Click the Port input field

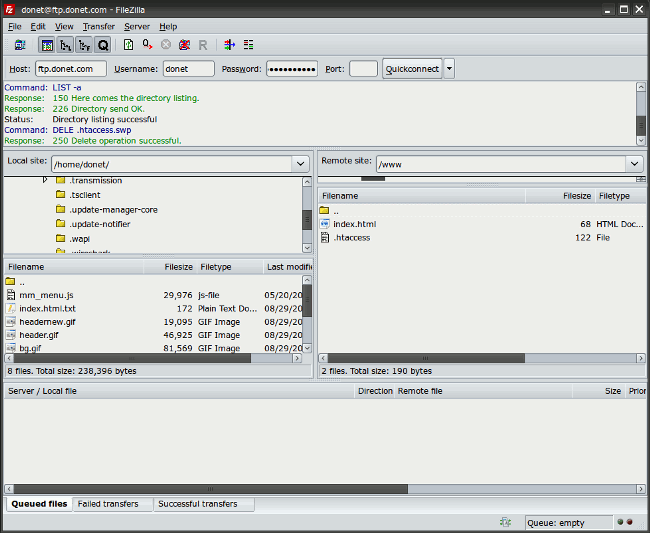click(x=364, y=69)
